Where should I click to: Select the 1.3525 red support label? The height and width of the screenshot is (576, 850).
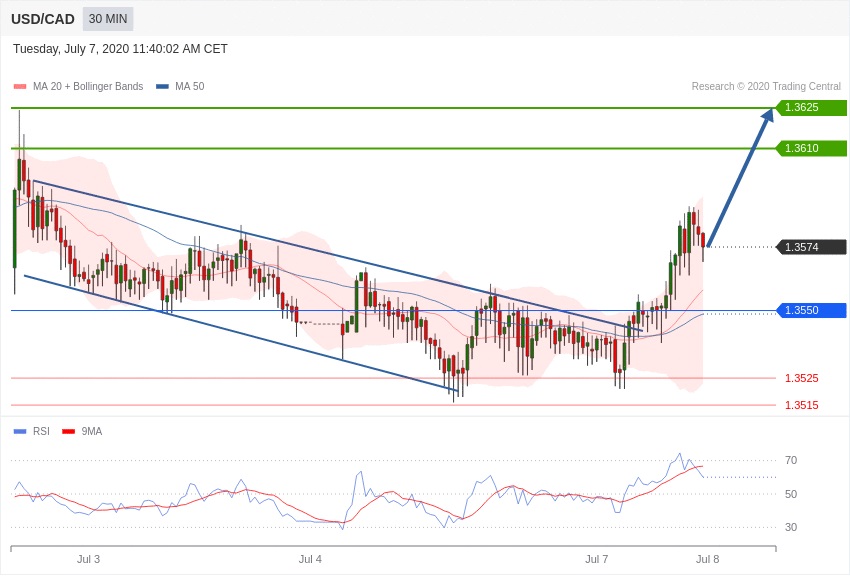(801, 378)
